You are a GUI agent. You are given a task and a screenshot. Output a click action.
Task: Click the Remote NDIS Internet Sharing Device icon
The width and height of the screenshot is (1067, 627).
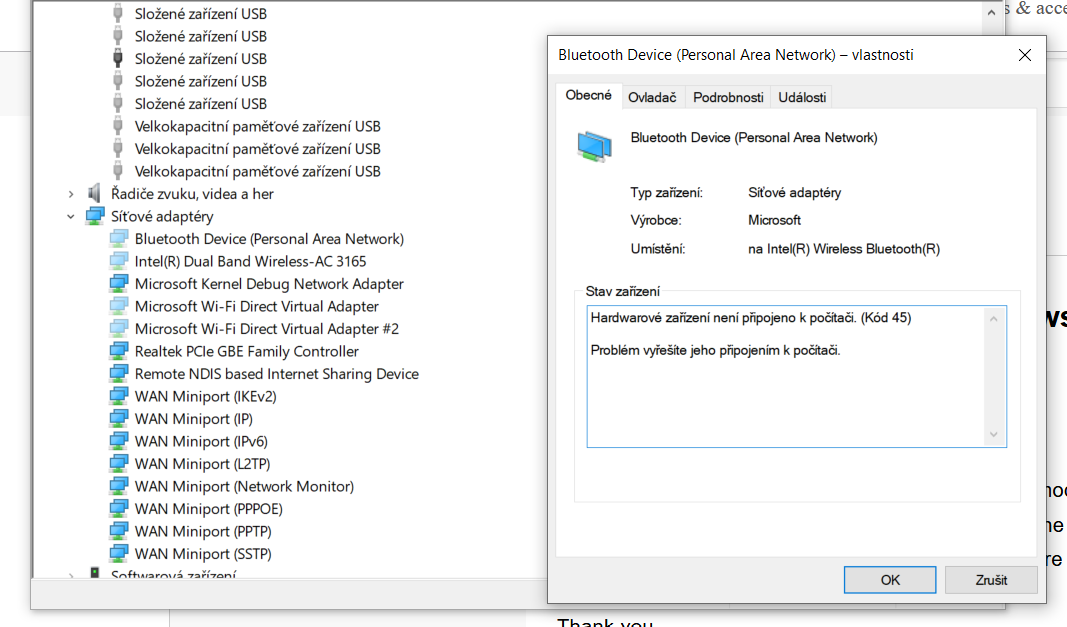(x=119, y=374)
